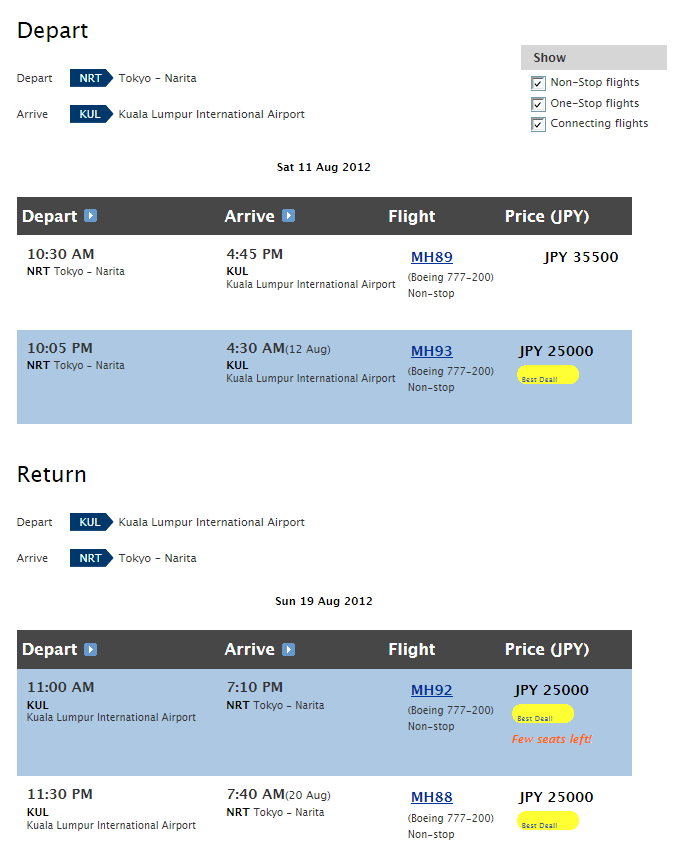The height and width of the screenshot is (865, 687).
Task: Sort return flights by Arrive arrow icon
Action: [x=289, y=649]
